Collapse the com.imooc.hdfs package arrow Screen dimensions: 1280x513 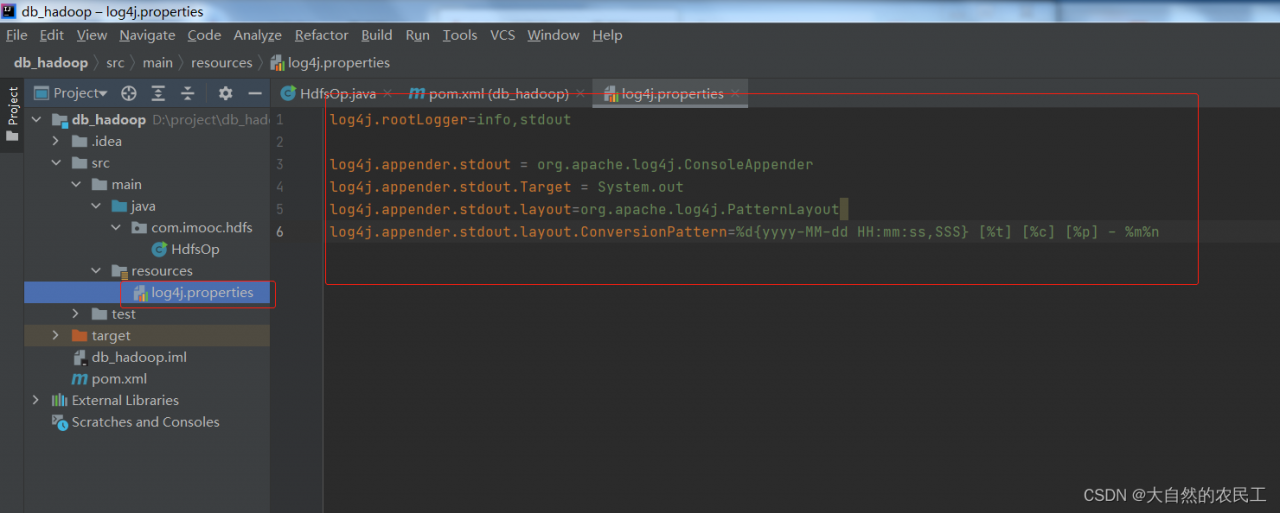point(117,228)
